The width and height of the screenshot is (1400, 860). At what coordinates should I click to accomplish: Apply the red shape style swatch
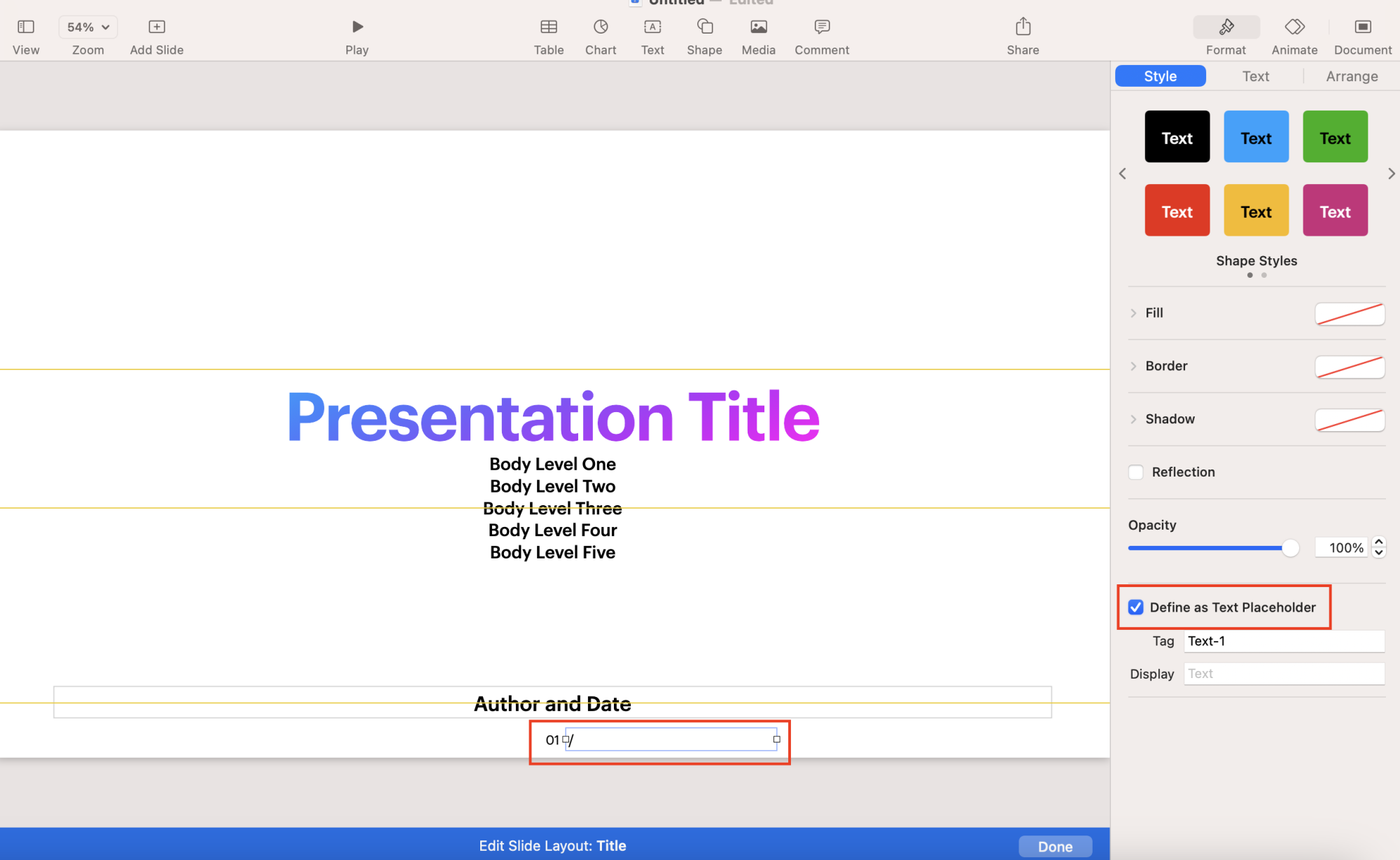[1177, 210]
